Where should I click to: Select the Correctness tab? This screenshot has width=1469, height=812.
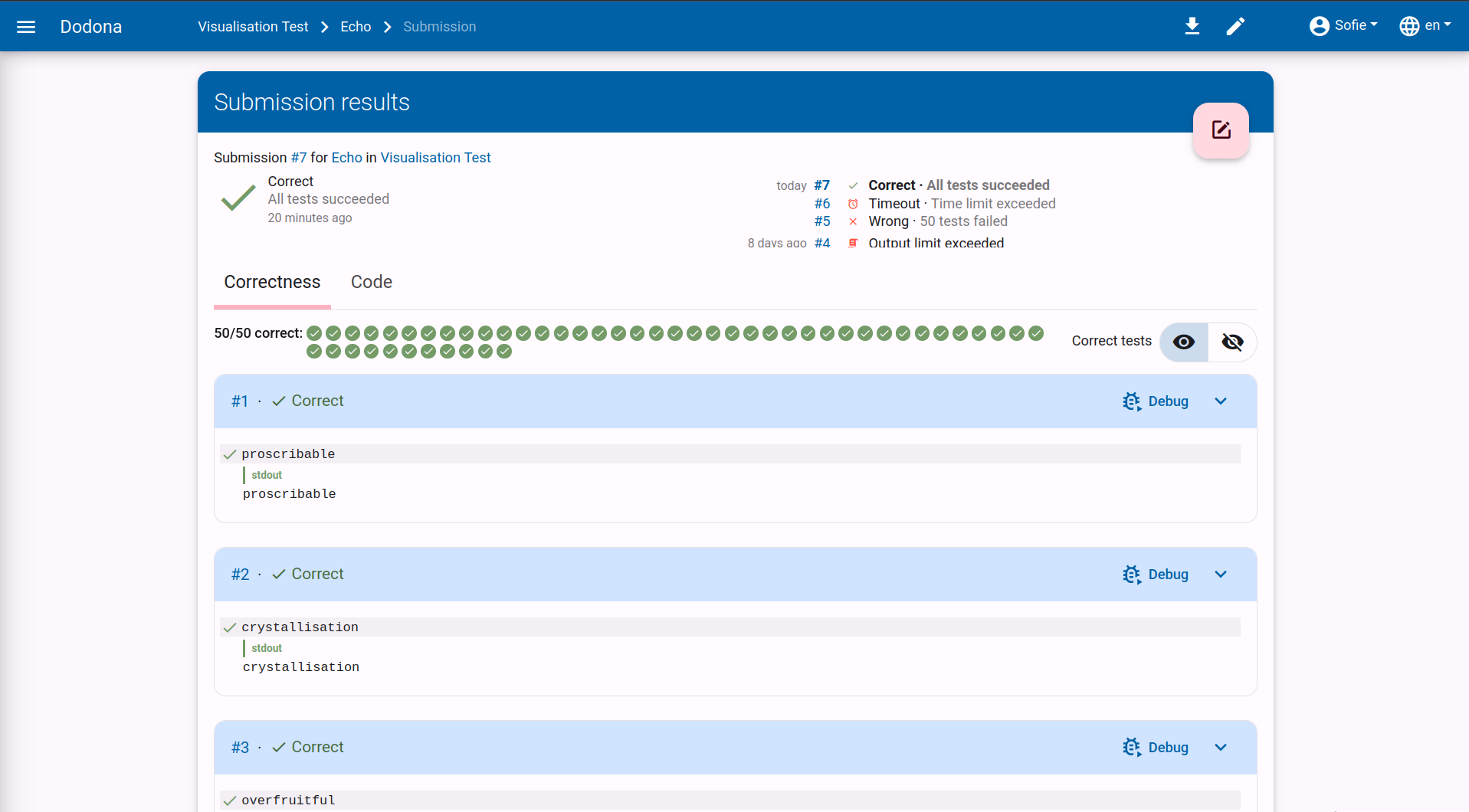[x=272, y=282]
